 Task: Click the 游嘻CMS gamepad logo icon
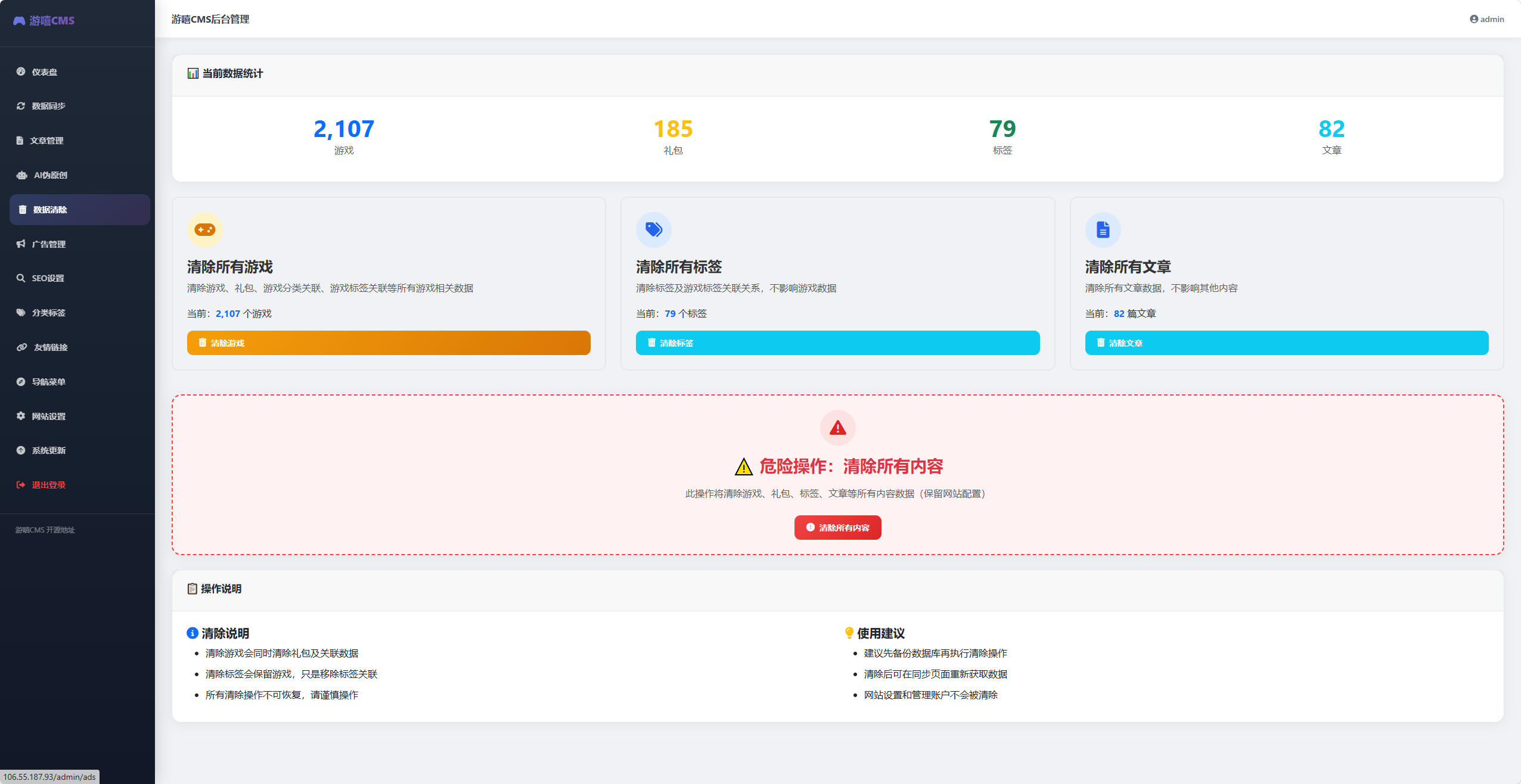coord(19,21)
